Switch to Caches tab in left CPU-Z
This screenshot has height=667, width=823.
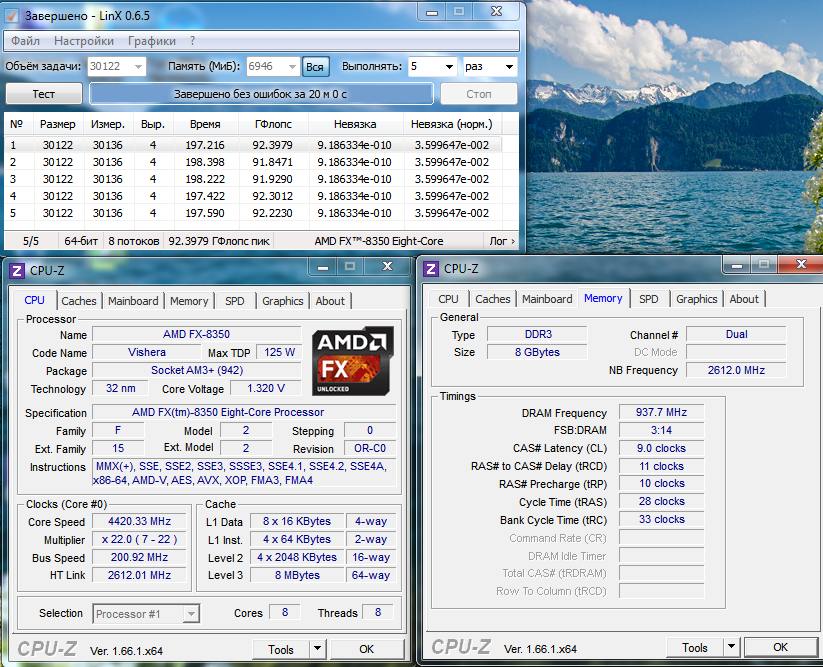(79, 301)
